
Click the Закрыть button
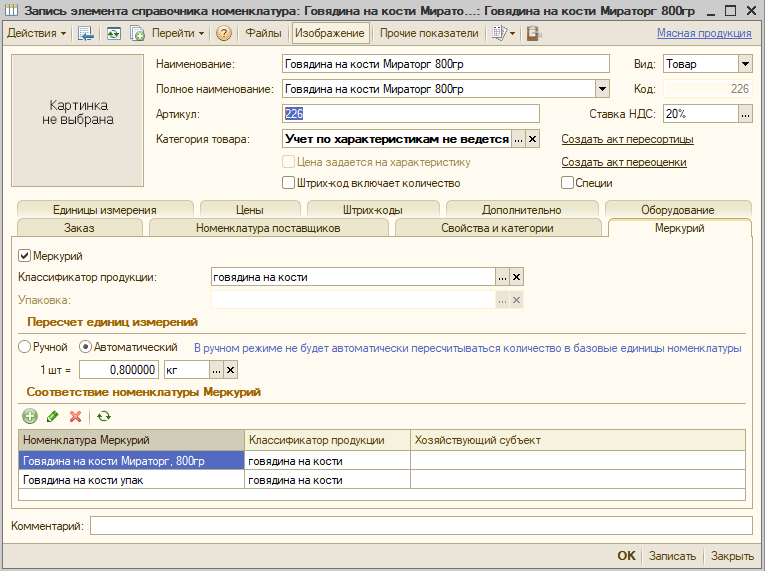[x=732, y=556]
